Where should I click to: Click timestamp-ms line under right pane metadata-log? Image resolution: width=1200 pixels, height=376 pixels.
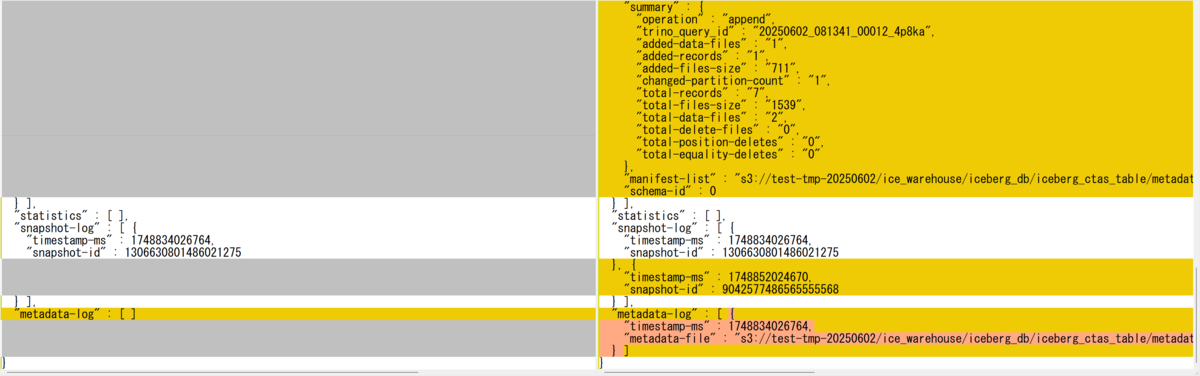(x=717, y=326)
